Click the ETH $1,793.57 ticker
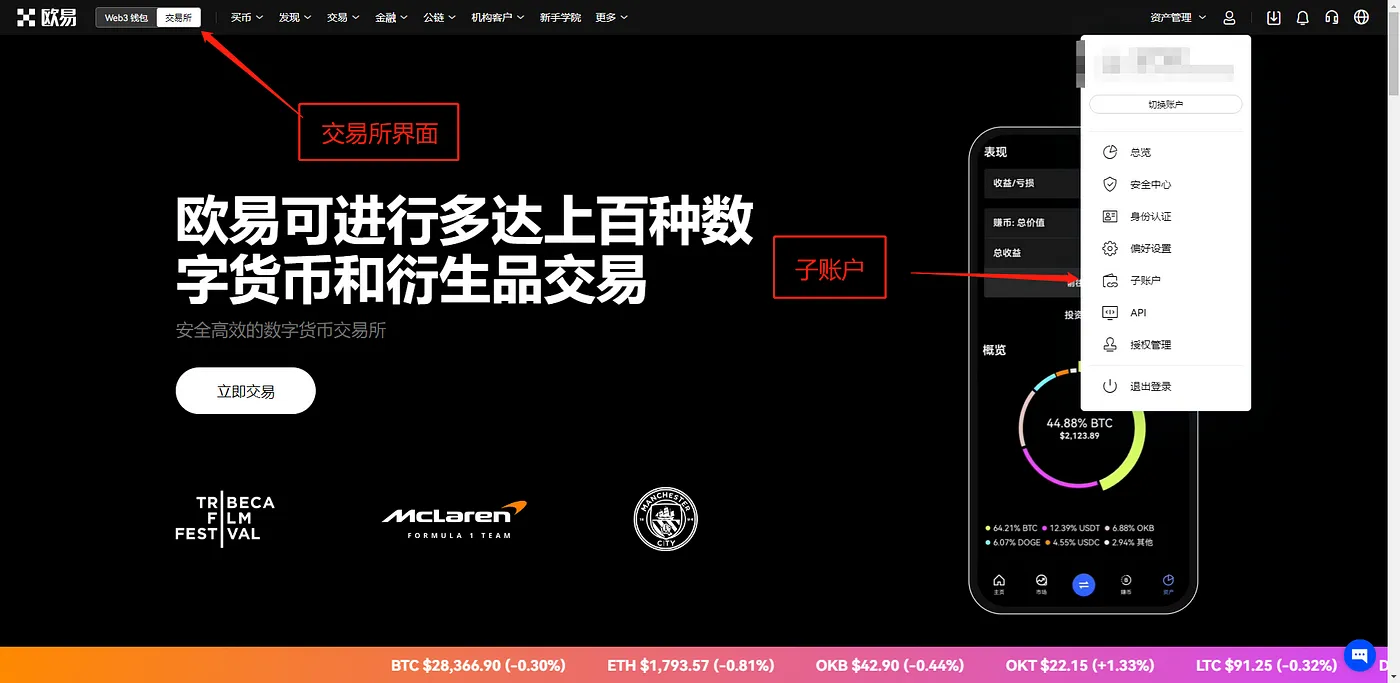 click(690, 665)
